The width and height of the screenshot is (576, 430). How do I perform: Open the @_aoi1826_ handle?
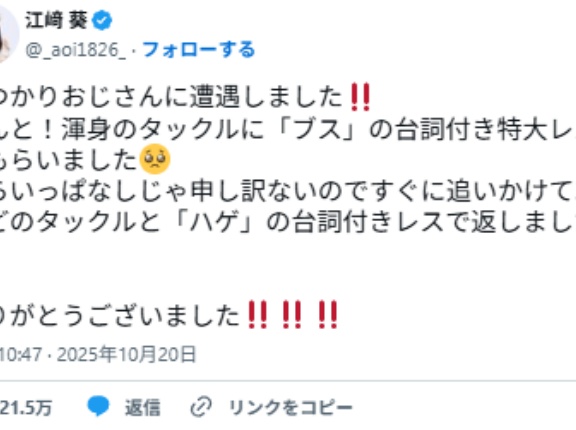click(x=76, y=50)
